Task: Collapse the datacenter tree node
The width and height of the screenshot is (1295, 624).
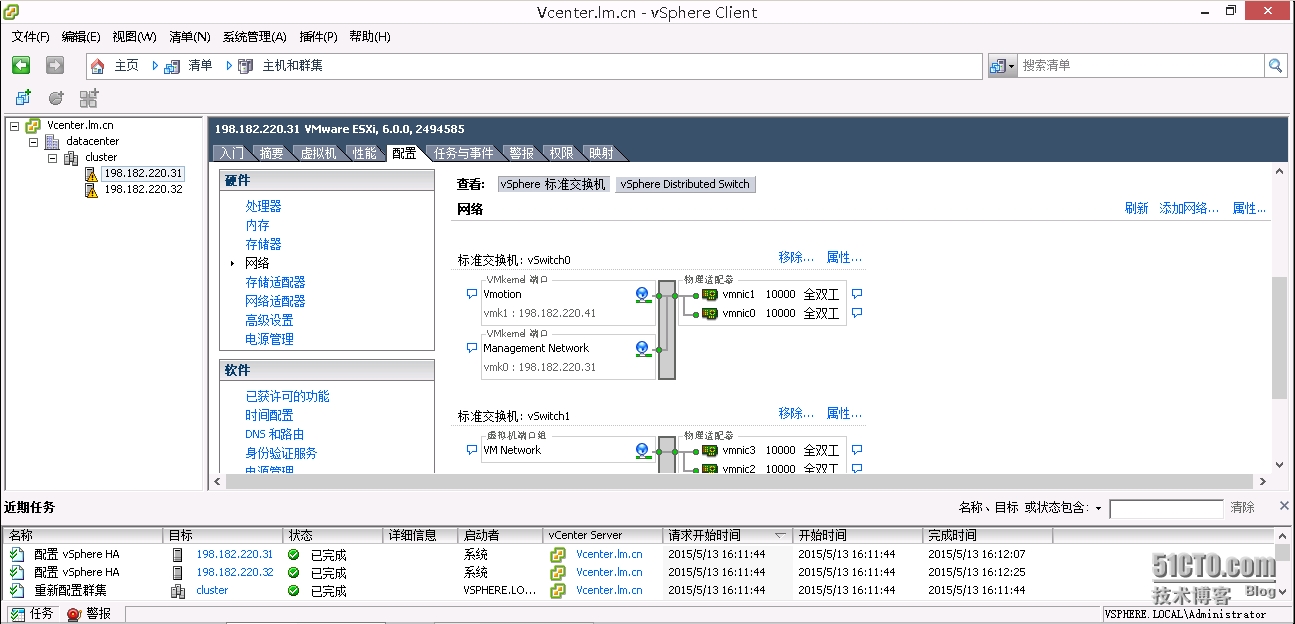Action: [32, 141]
